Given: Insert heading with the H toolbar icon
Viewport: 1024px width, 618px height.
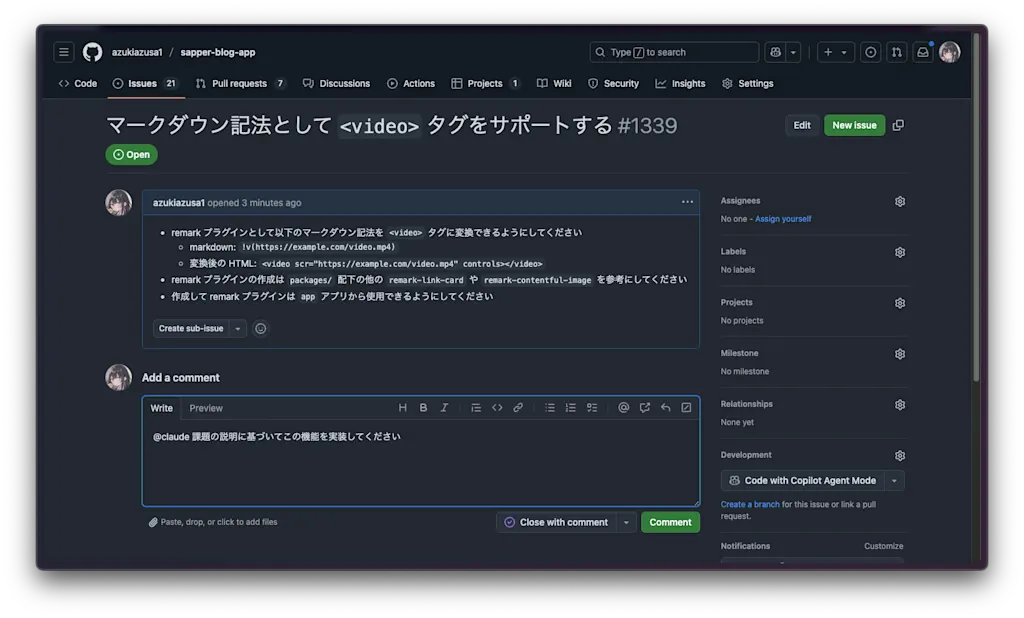Looking at the screenshot, I should point(402,408).
